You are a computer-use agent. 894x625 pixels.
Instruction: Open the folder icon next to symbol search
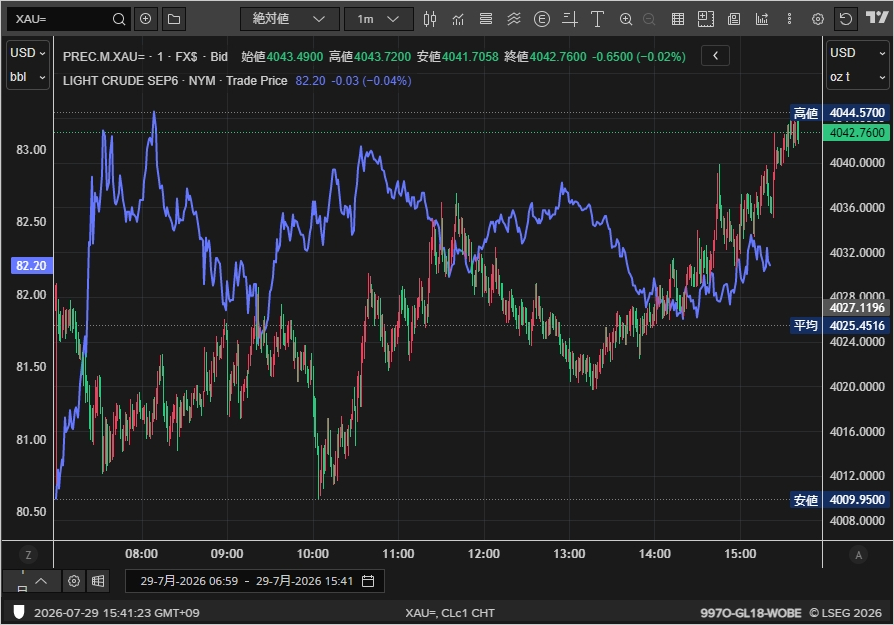[x=174, y=19]
